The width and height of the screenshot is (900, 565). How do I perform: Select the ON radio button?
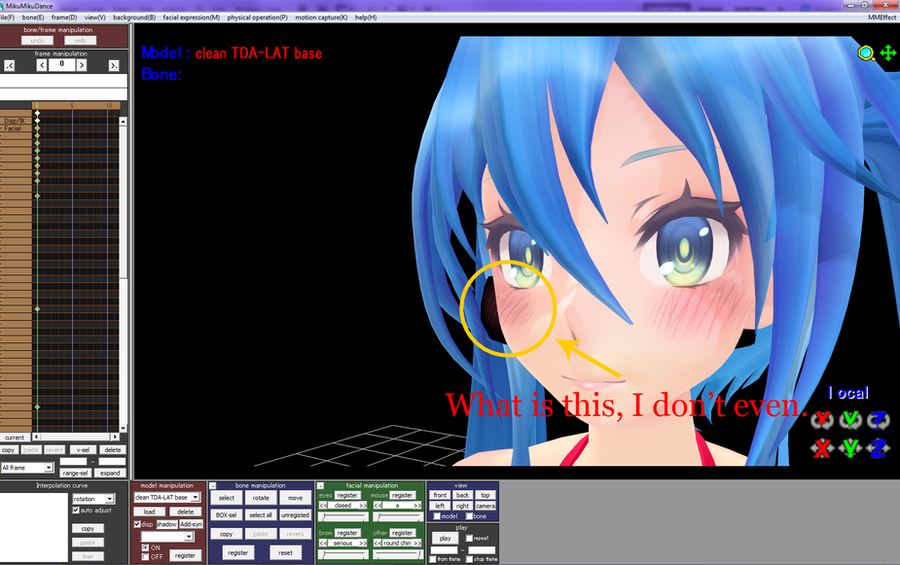pyautogui.click(x=145, y=548)
